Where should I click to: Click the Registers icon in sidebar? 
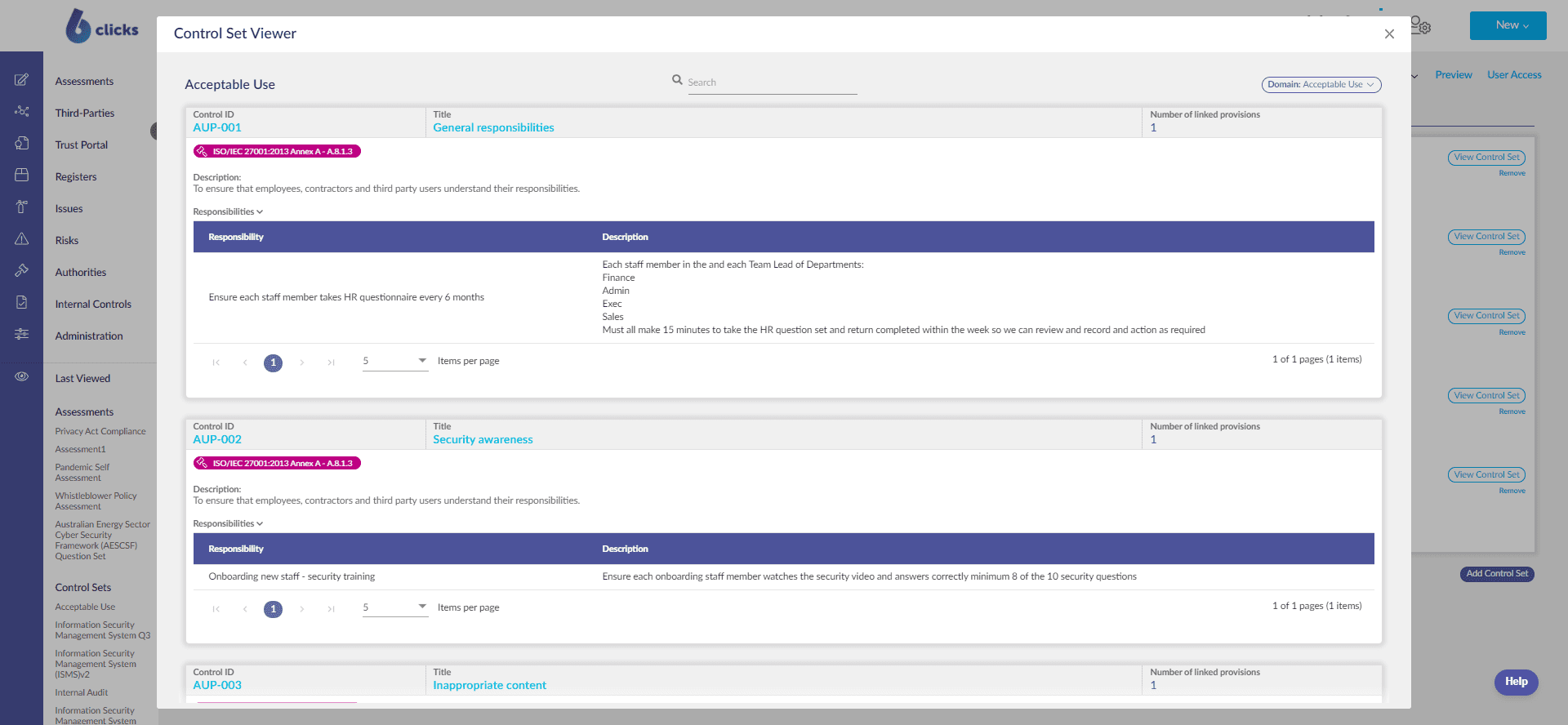point(22,176)
